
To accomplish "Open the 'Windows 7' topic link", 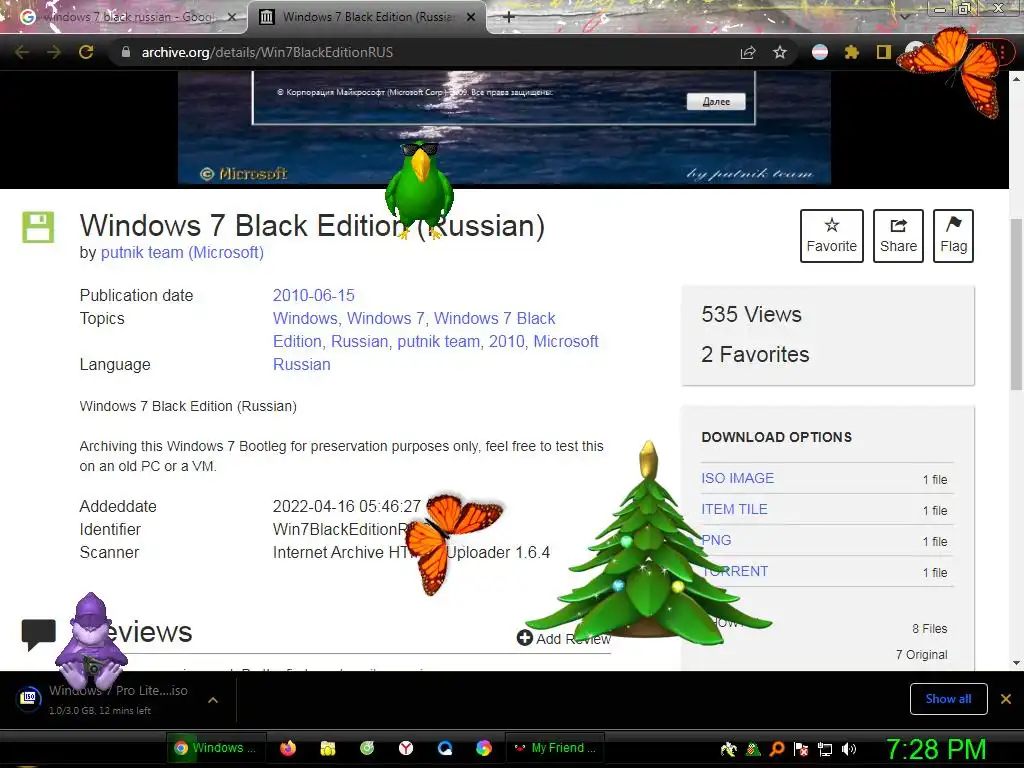I will tap(385, 319).
